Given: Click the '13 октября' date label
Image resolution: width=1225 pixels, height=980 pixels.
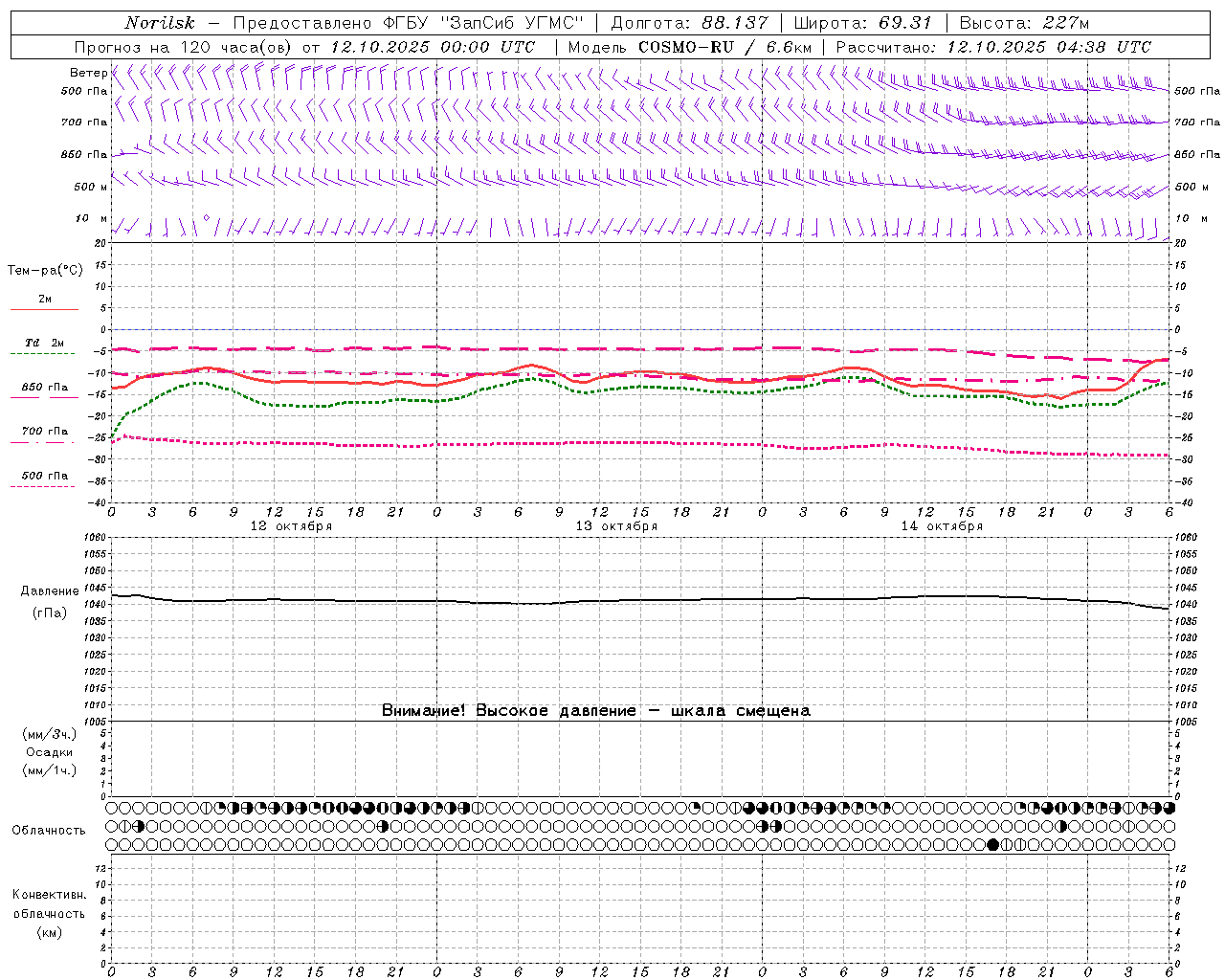Looking at the screenshot, I should point(616,526).
